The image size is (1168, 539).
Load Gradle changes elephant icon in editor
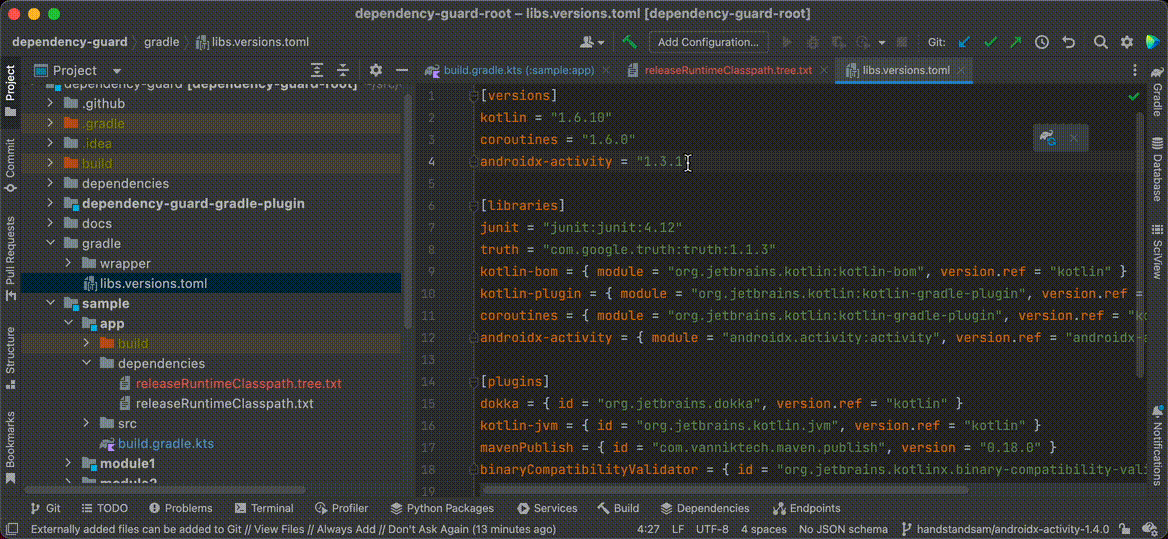[1048, 138]
